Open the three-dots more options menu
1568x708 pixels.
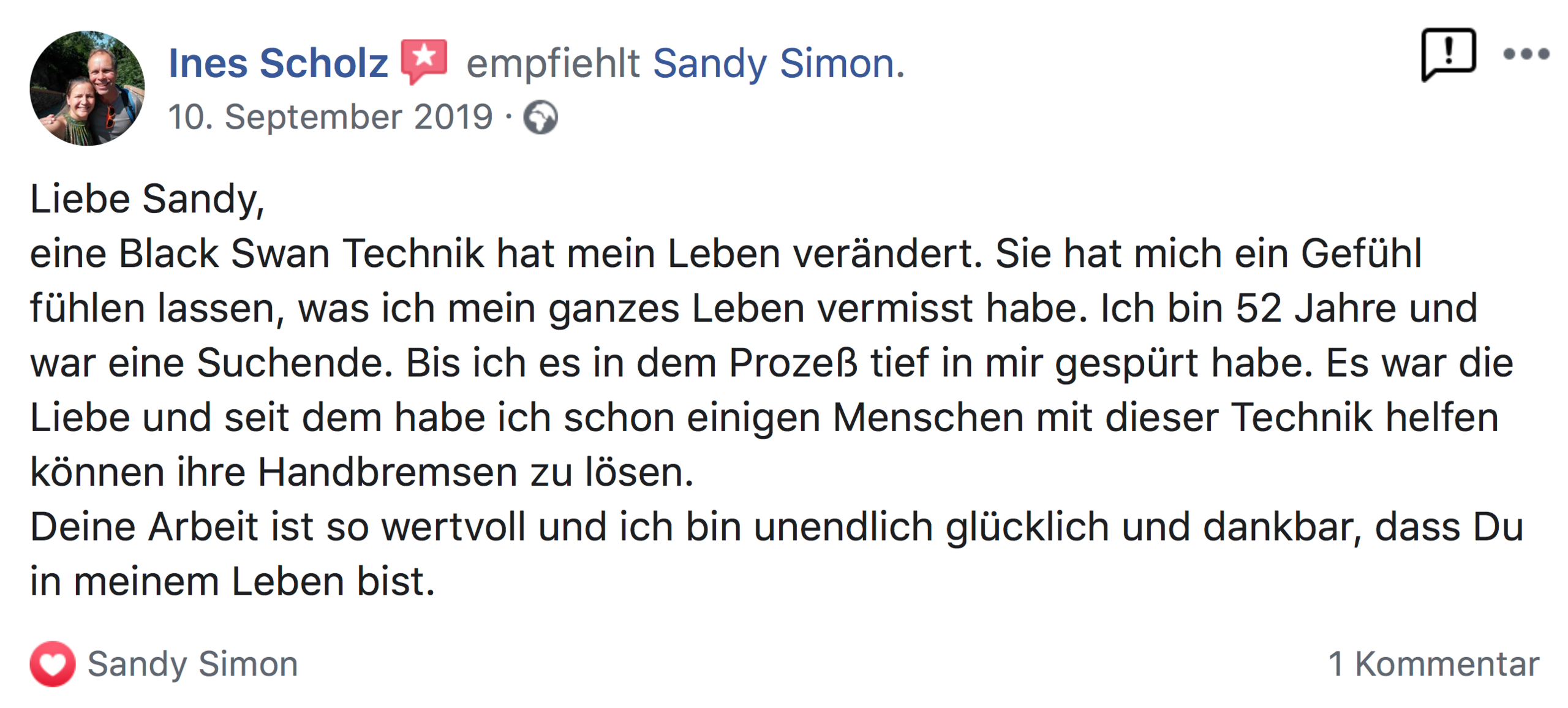coord(1526,54)
